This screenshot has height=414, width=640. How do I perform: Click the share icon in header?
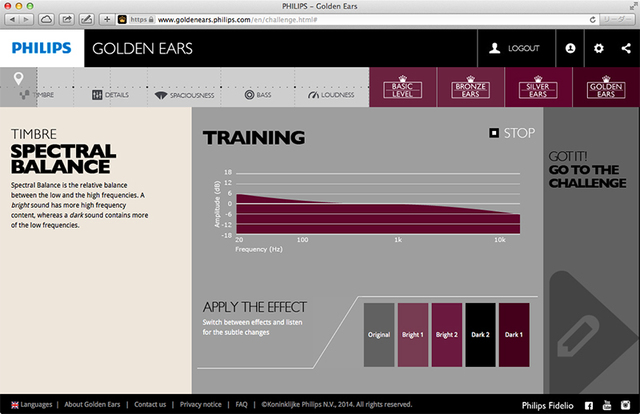pyautogui.click(x=626, y=48)
